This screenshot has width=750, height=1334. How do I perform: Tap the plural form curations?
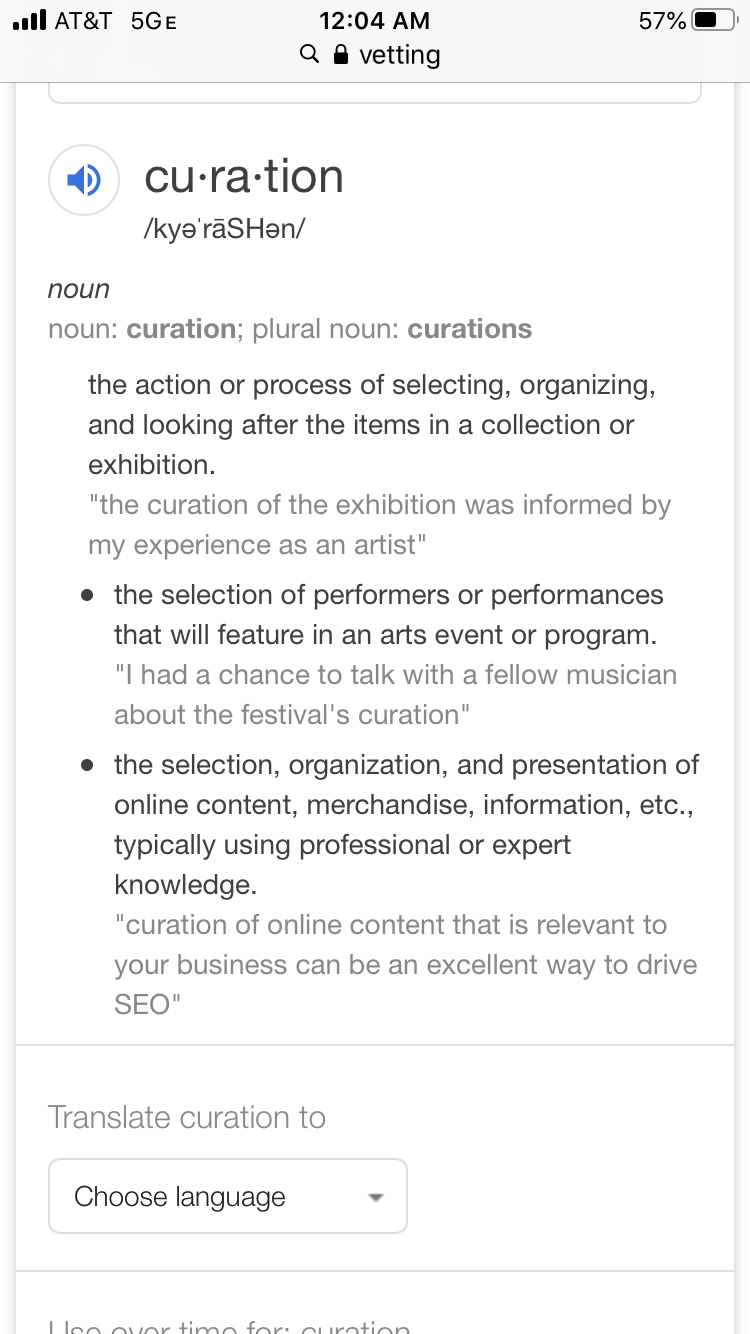(x=469, y=329)
